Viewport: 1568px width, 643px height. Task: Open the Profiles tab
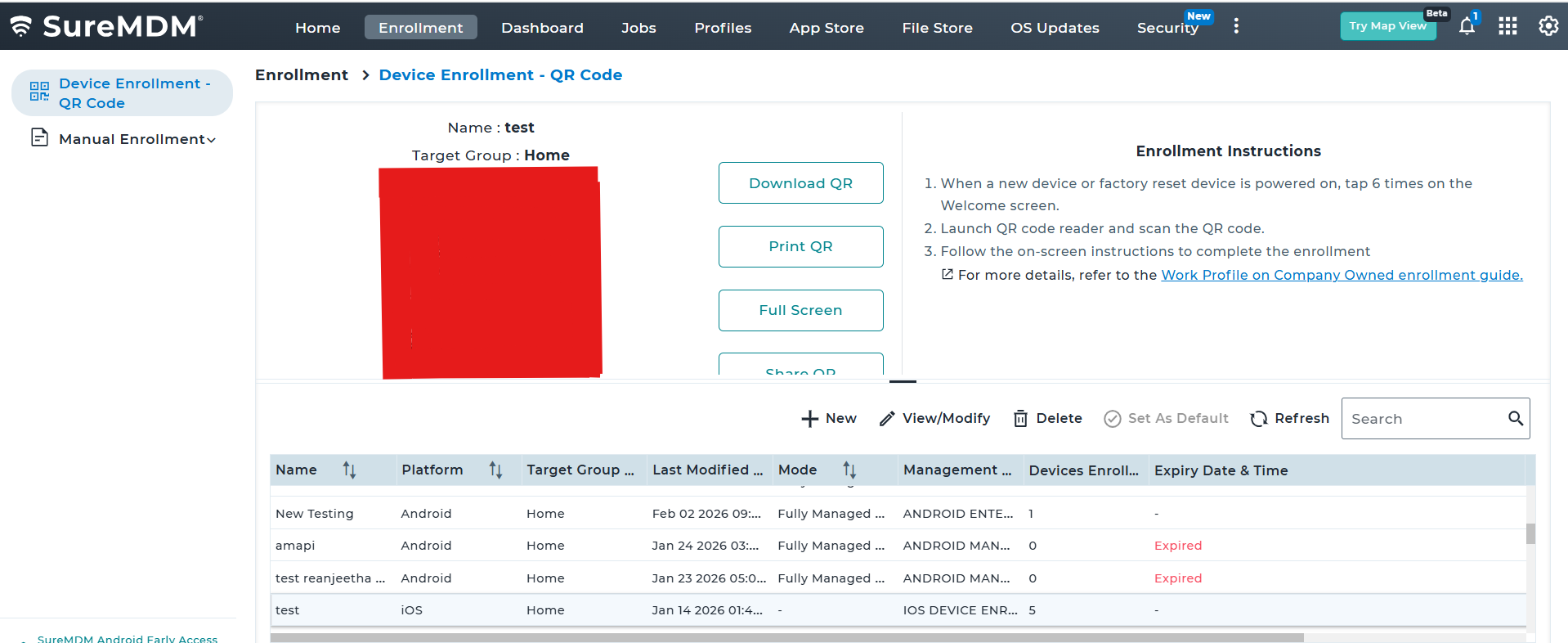[x=723, y=27]
